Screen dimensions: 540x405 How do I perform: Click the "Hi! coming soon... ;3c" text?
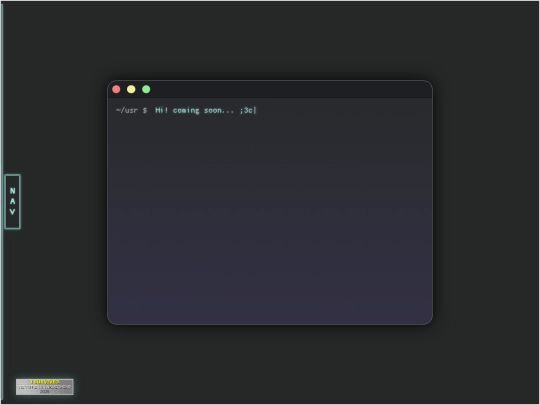(205, 111)
